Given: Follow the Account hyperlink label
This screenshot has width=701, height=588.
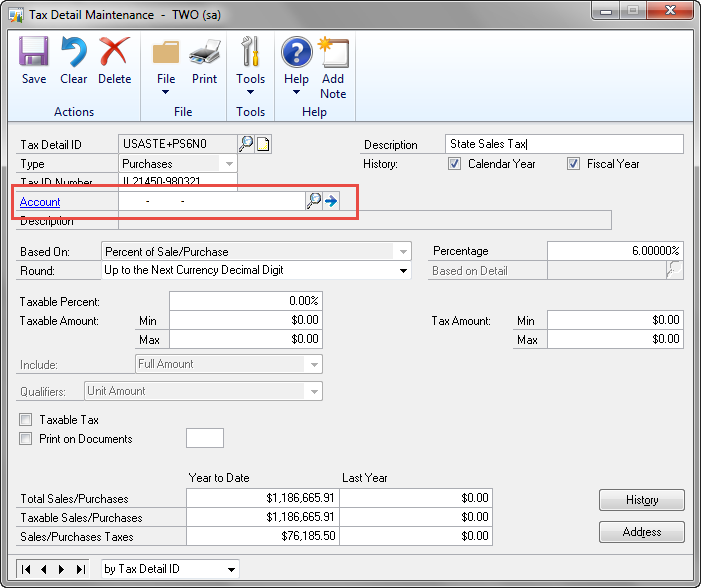Looking at the screenshot, I should [40, 202].
